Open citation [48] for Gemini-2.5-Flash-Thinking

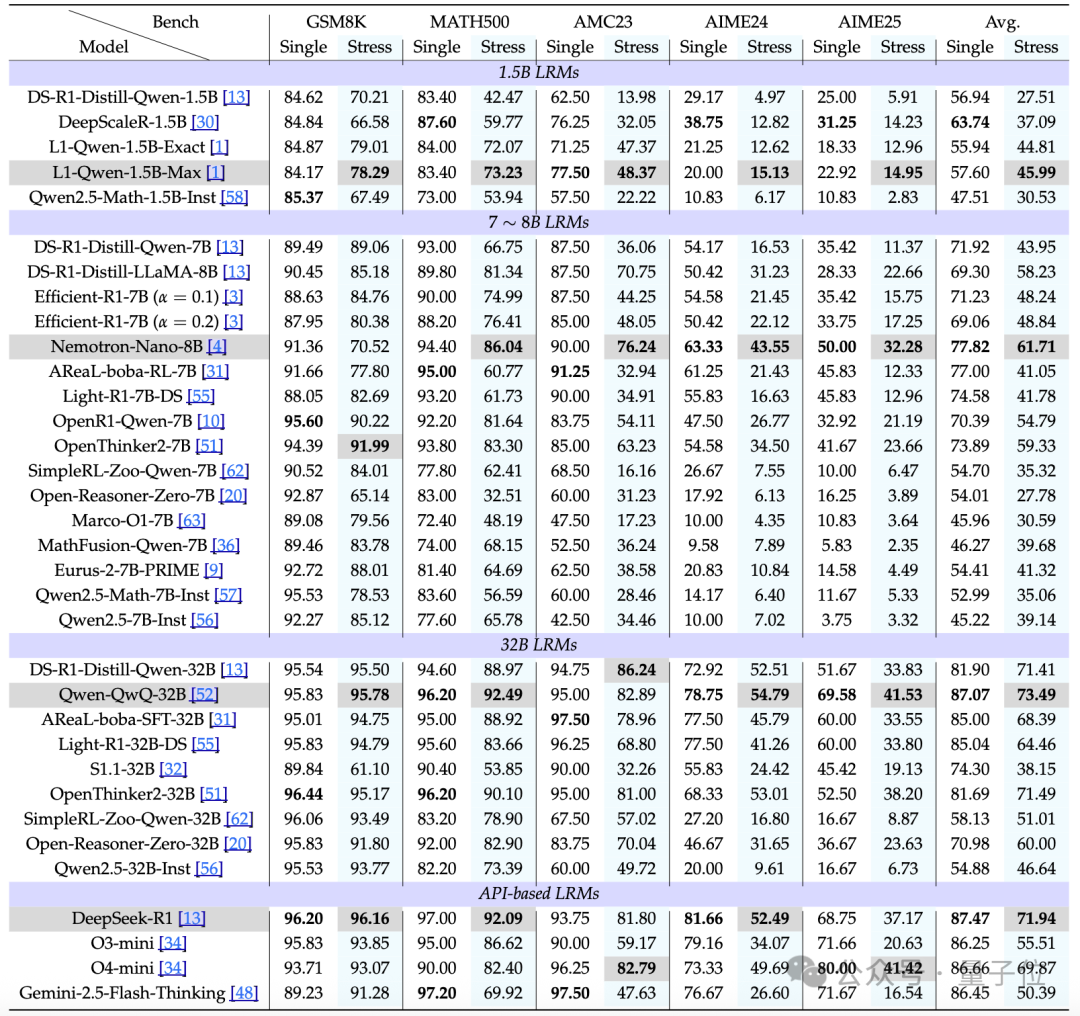click(244, 993)
